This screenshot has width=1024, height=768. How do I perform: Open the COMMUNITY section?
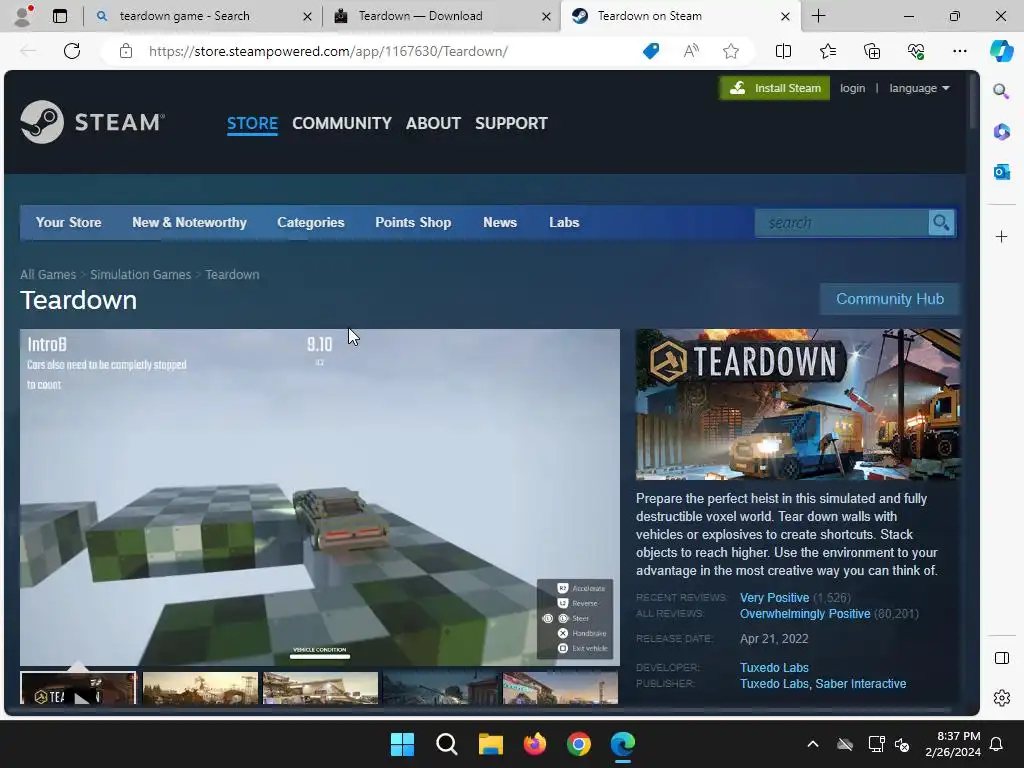point(342,123)
